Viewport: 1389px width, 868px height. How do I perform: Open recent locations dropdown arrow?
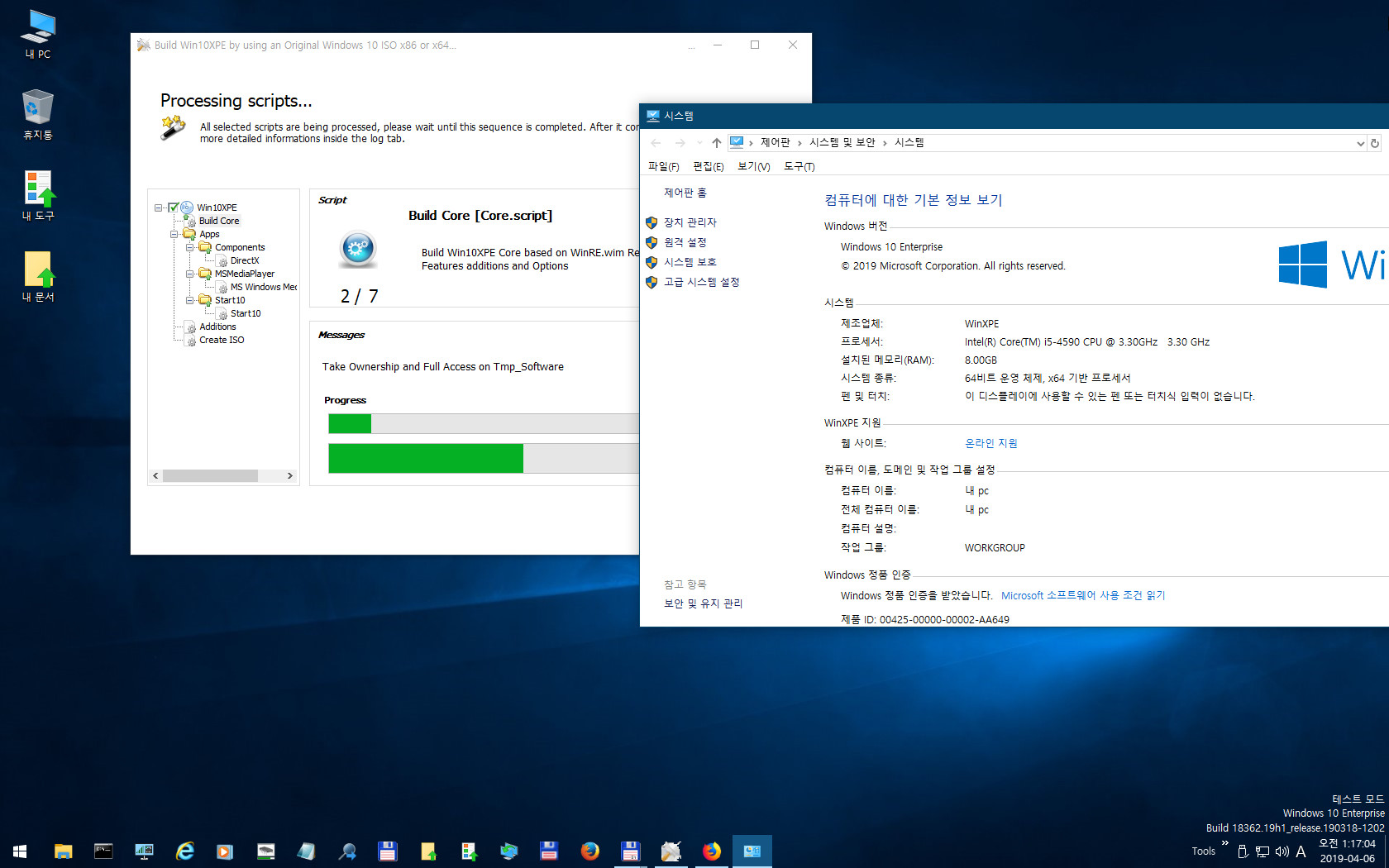699,143
